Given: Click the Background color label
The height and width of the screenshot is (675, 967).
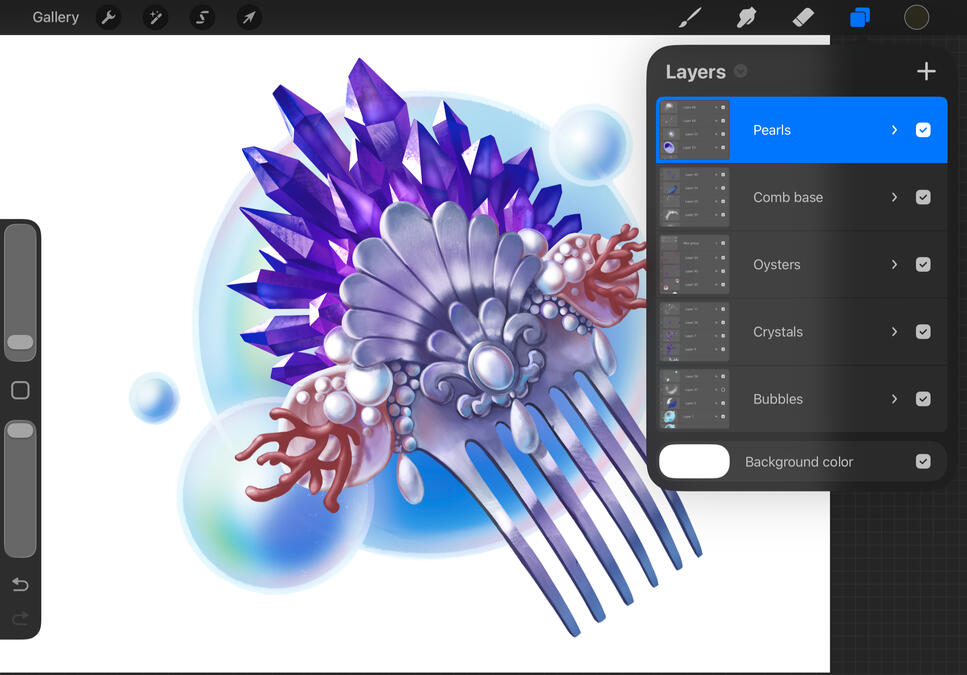Looking at the screenshot, I should pos(799,462).
